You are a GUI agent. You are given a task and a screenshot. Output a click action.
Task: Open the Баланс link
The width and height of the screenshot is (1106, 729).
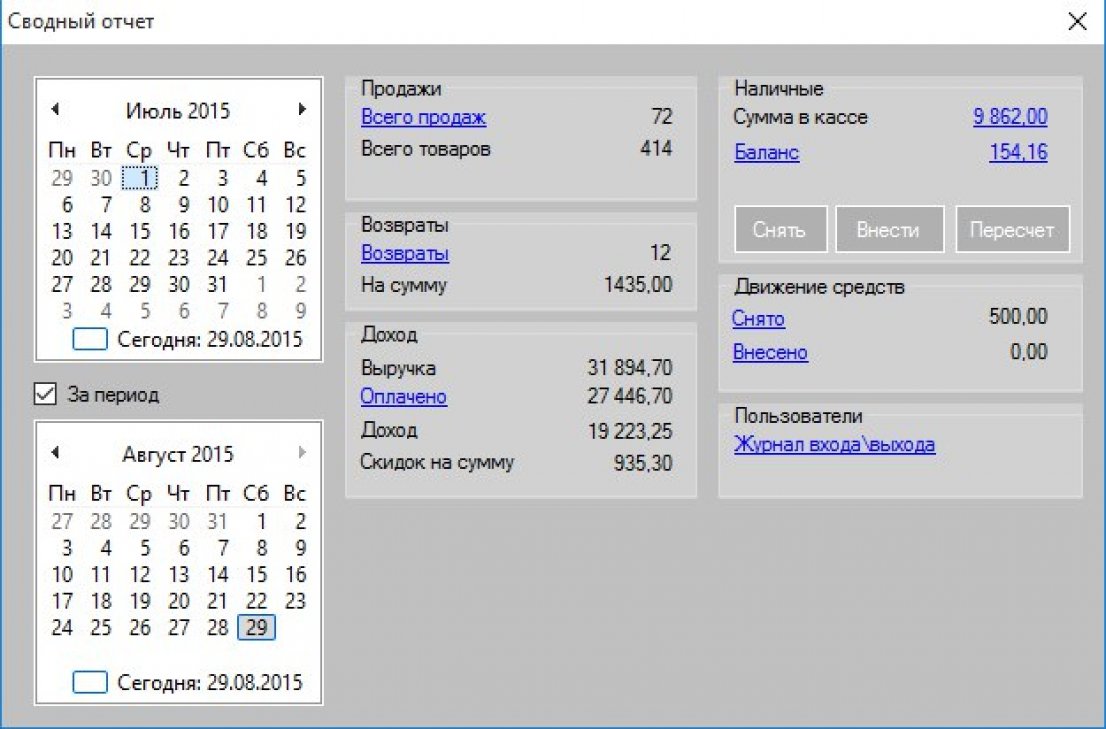click(766, 152)
